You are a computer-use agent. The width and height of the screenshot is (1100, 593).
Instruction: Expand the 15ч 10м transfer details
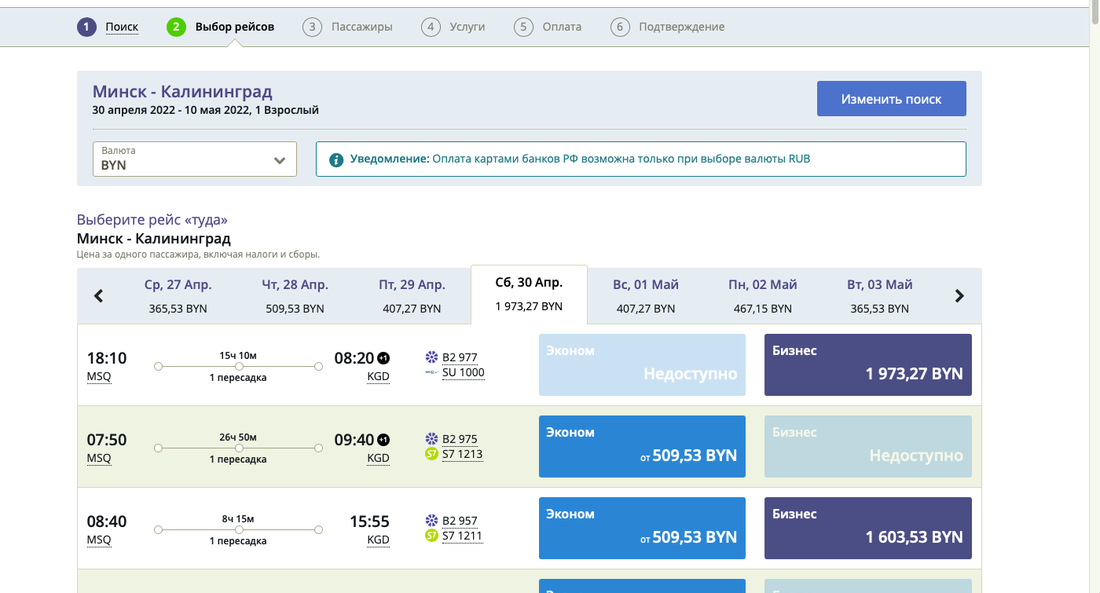tap(238, 366)
